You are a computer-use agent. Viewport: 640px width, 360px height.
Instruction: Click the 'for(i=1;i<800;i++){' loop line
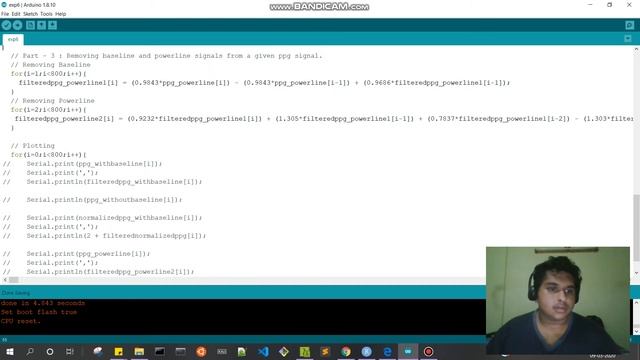49,73
